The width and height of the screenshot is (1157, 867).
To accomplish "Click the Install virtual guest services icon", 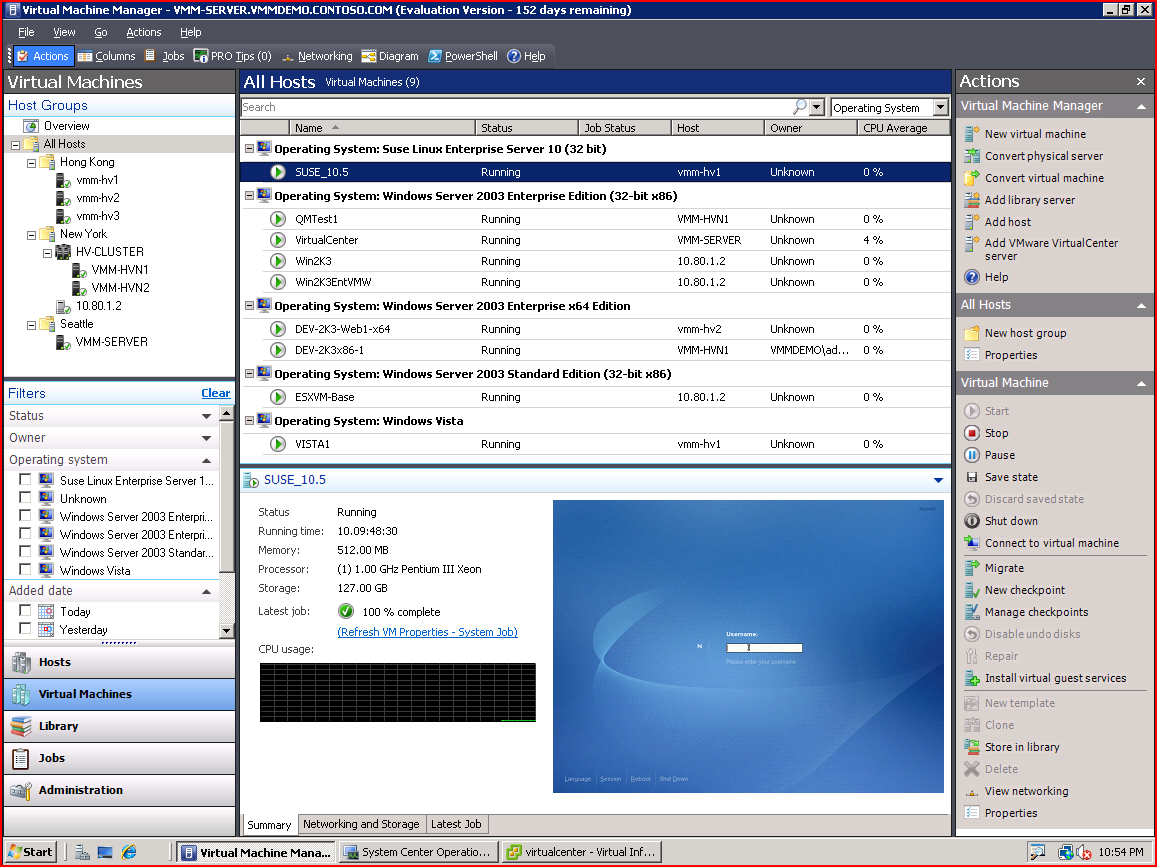I will [x=972, y=678].
